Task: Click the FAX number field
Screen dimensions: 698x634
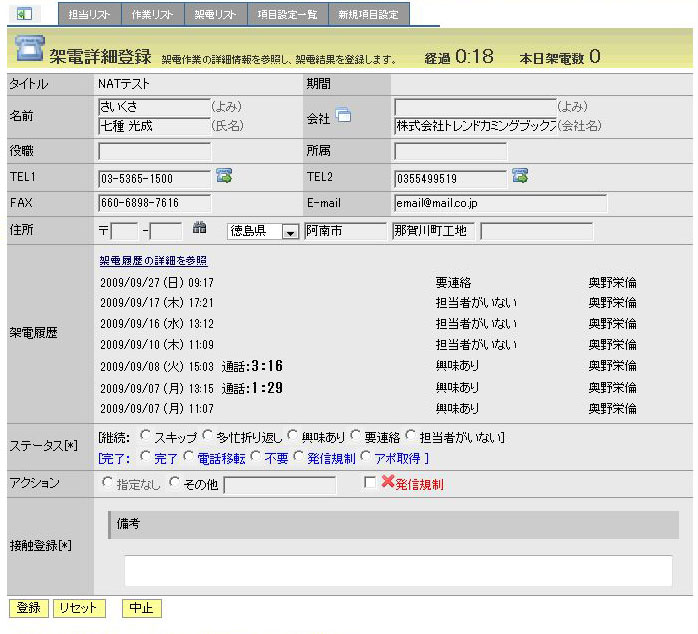Action: coord(154,203)
